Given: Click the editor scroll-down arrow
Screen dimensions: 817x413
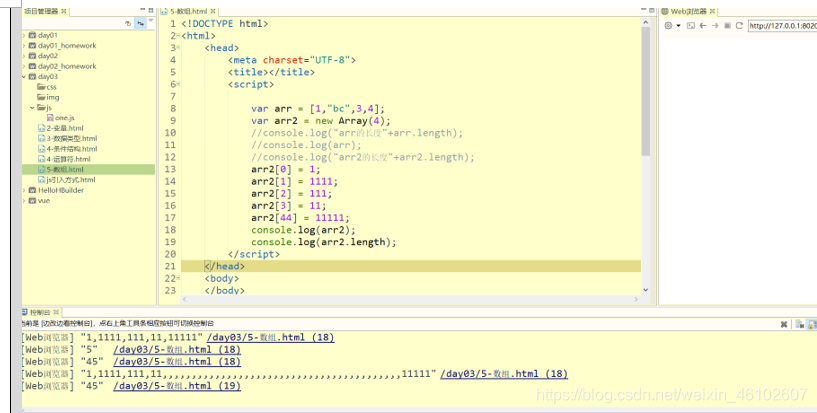Looking at the screenshot, I should 646,290.
